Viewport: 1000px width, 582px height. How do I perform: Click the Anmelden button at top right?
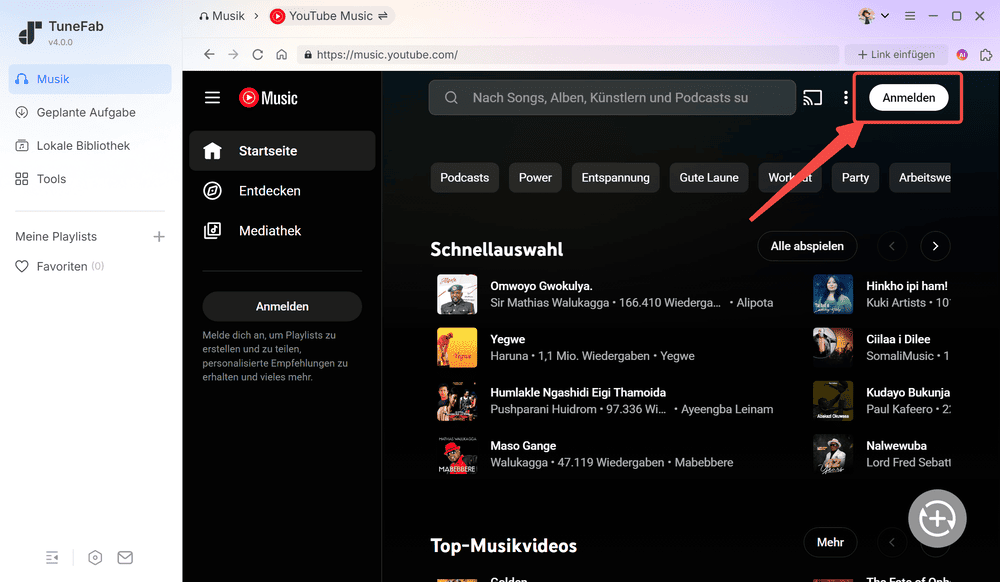pyautogui.click(x=908, y=97)
